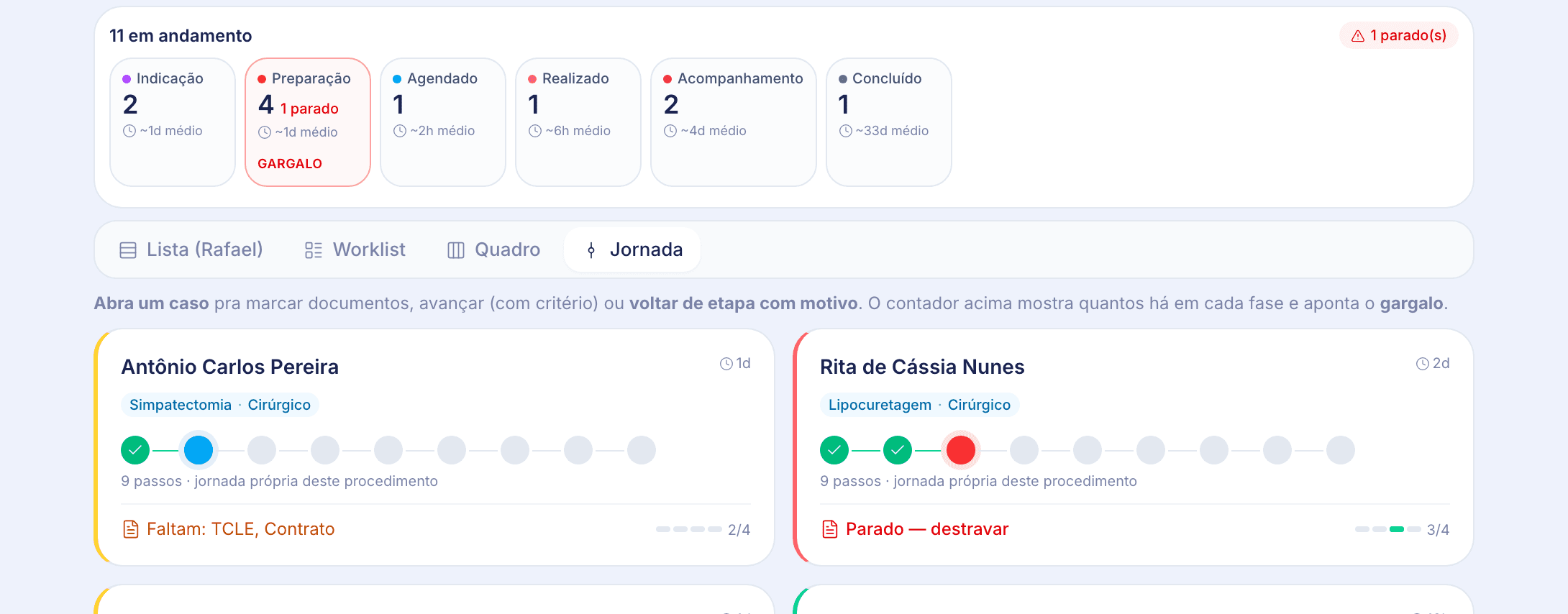Click 'Faltam: TCLE, Contrato' missing documents text
The image size is (1568, 614).
coord(241,529)
